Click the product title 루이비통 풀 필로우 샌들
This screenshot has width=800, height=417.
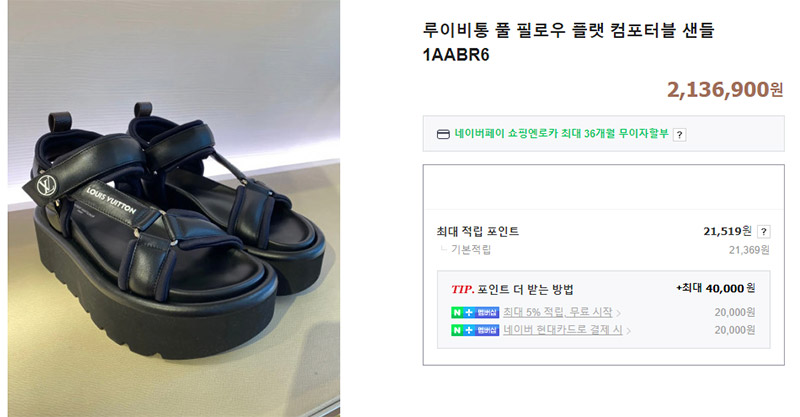568,30
